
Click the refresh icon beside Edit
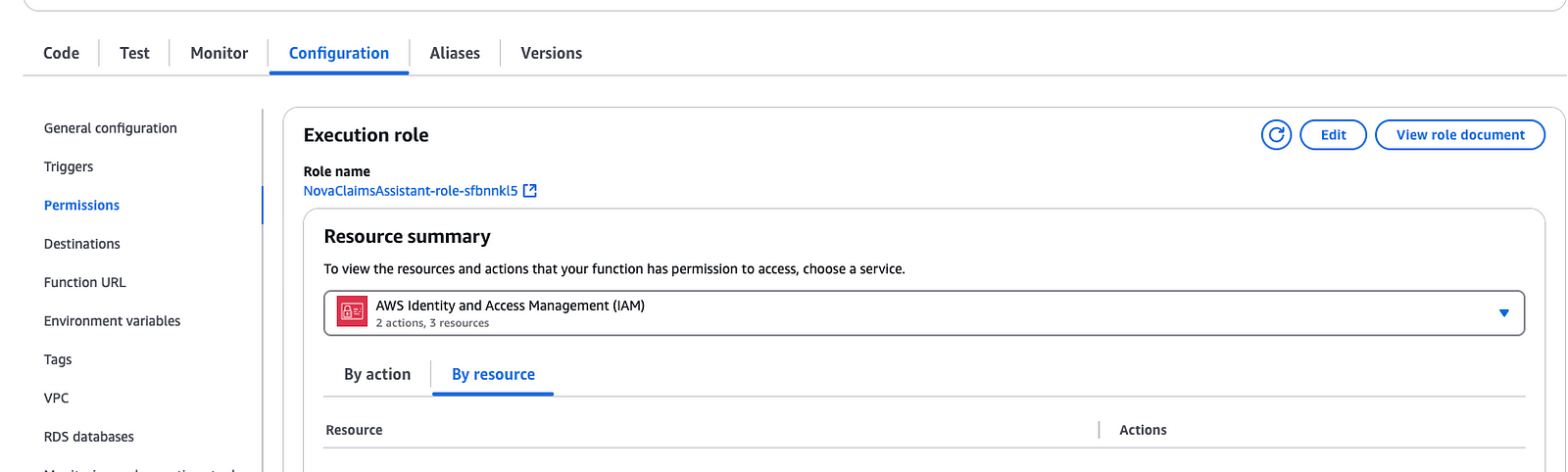coord(1276,135)
